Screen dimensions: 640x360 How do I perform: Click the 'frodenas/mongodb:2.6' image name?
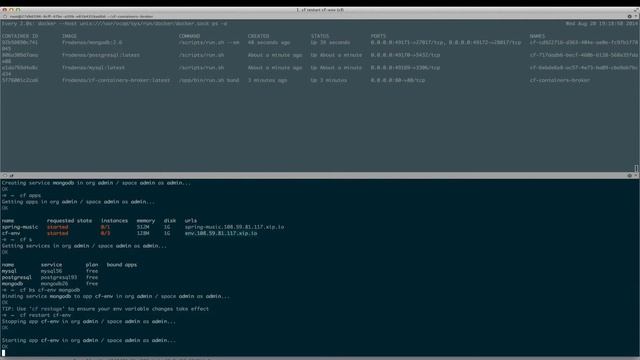tap(92, 42)
